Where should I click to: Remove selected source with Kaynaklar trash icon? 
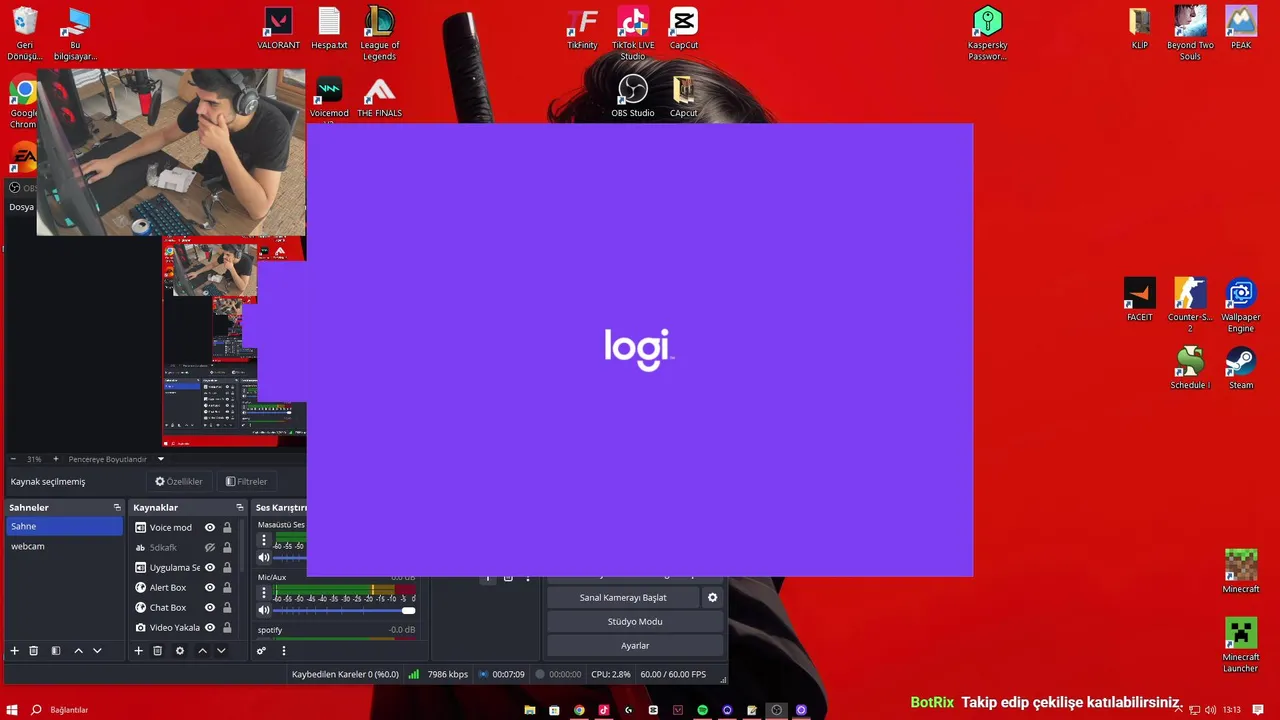coord(157,651)
